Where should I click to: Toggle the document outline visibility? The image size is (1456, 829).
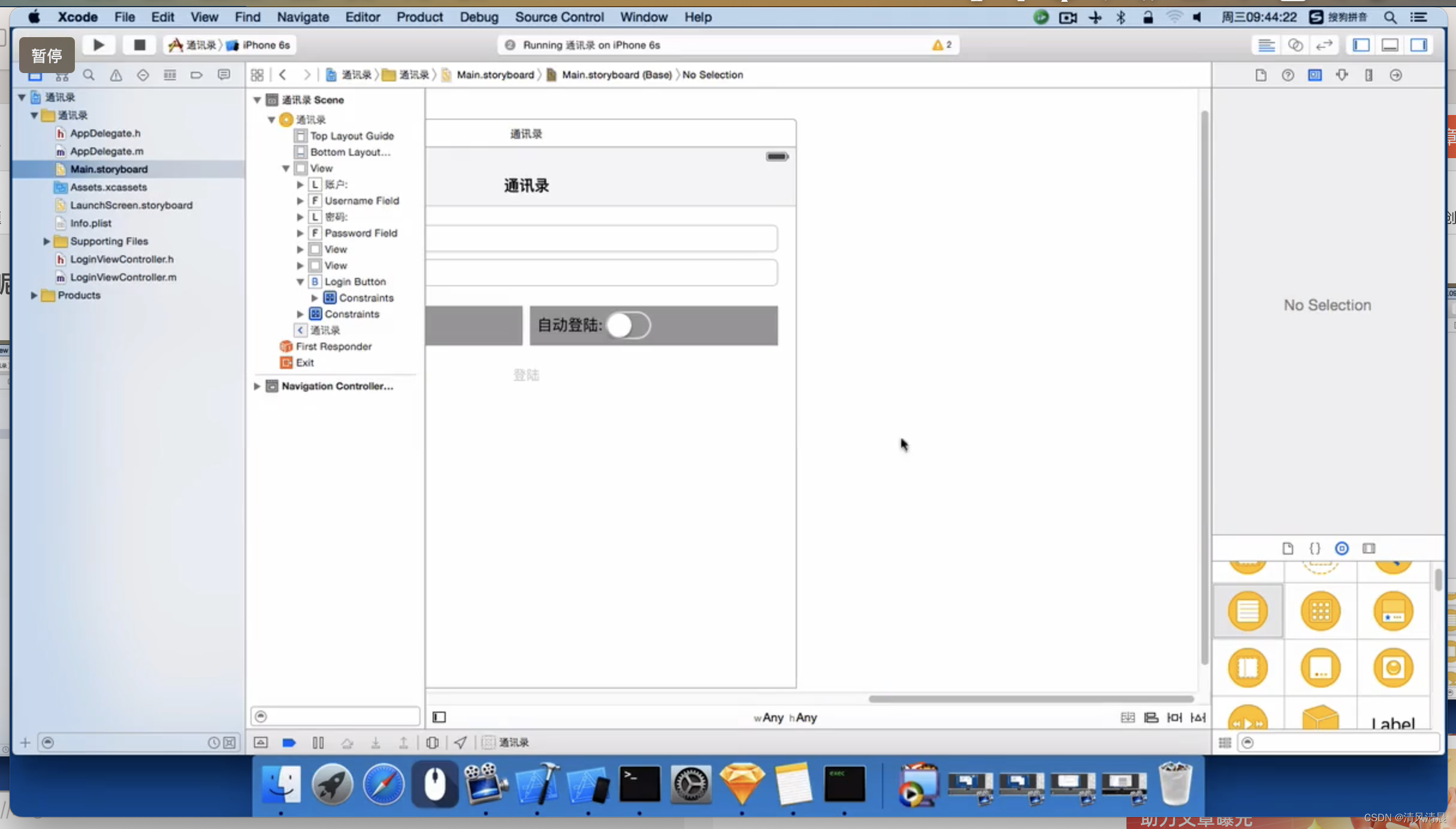(x=439, y=717)
